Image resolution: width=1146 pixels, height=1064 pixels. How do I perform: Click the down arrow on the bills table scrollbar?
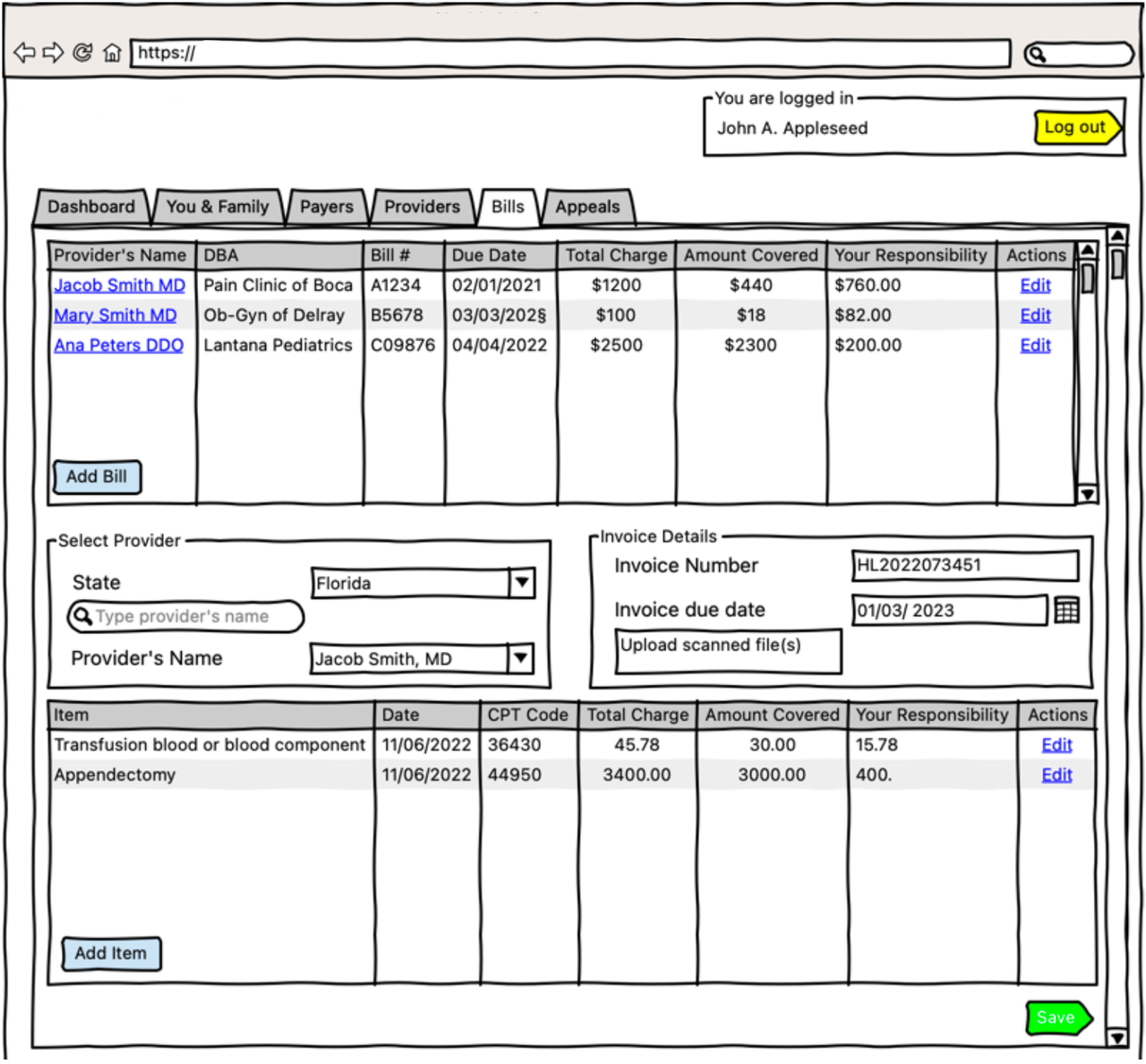1088,494
